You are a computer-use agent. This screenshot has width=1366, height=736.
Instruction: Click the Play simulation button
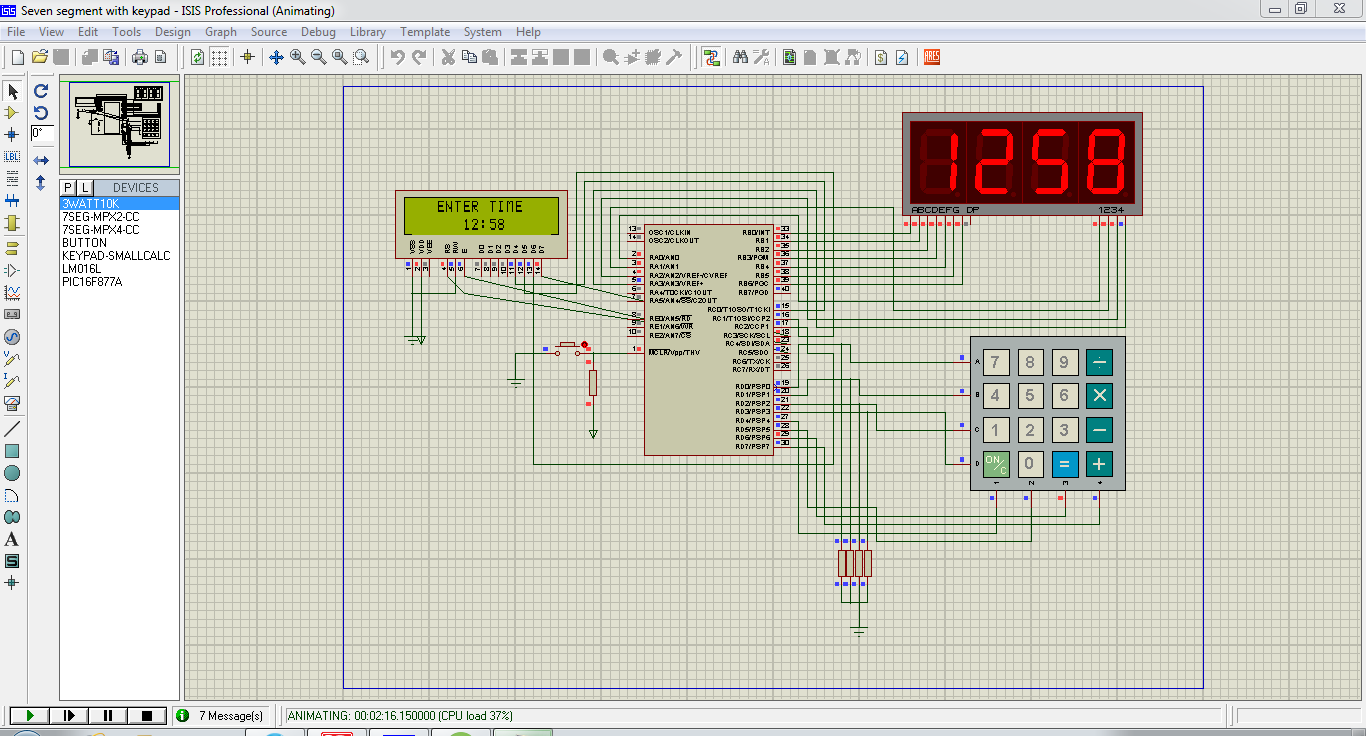tap(30, 715)
